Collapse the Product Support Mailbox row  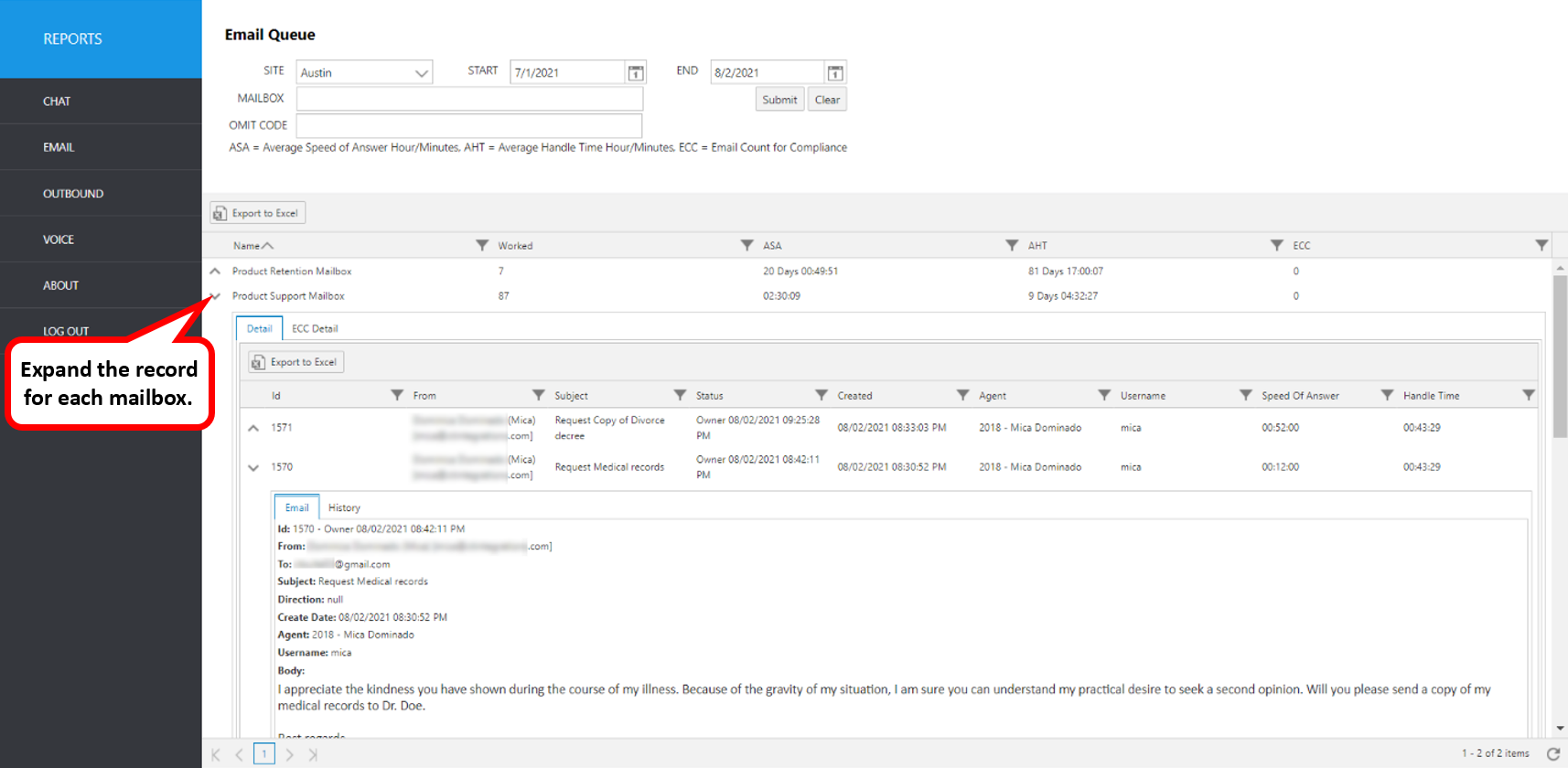215,296
